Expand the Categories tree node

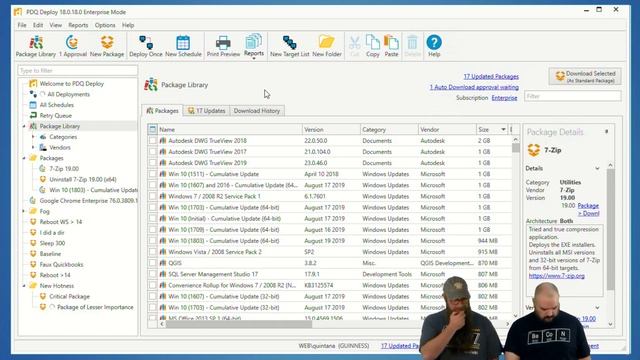pos(33,137)
